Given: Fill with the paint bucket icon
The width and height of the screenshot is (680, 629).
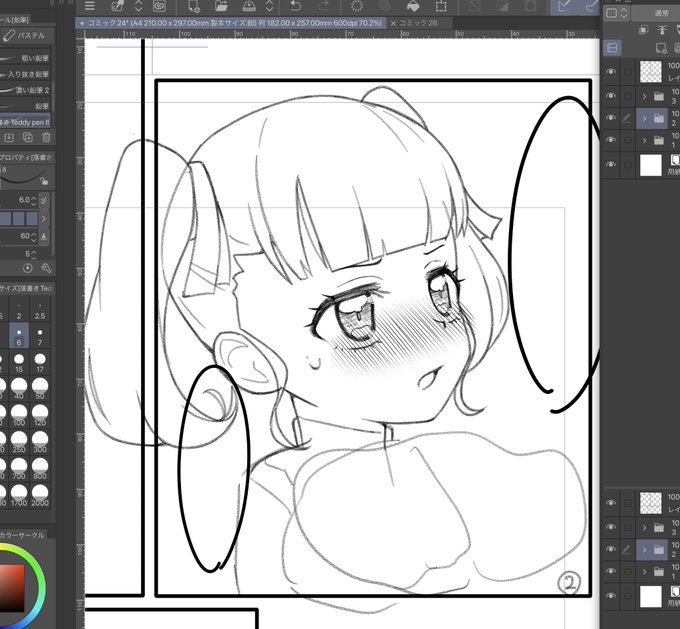Looking at the screenshot, I should pyautogui.click(x=413, y=6).
